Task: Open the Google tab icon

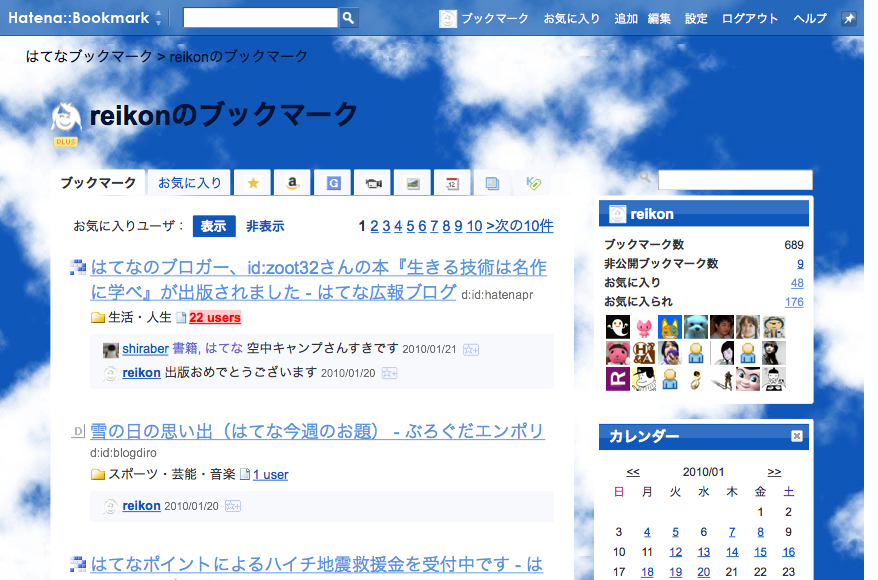Action: pyautogui.click(x=333, y=183)
